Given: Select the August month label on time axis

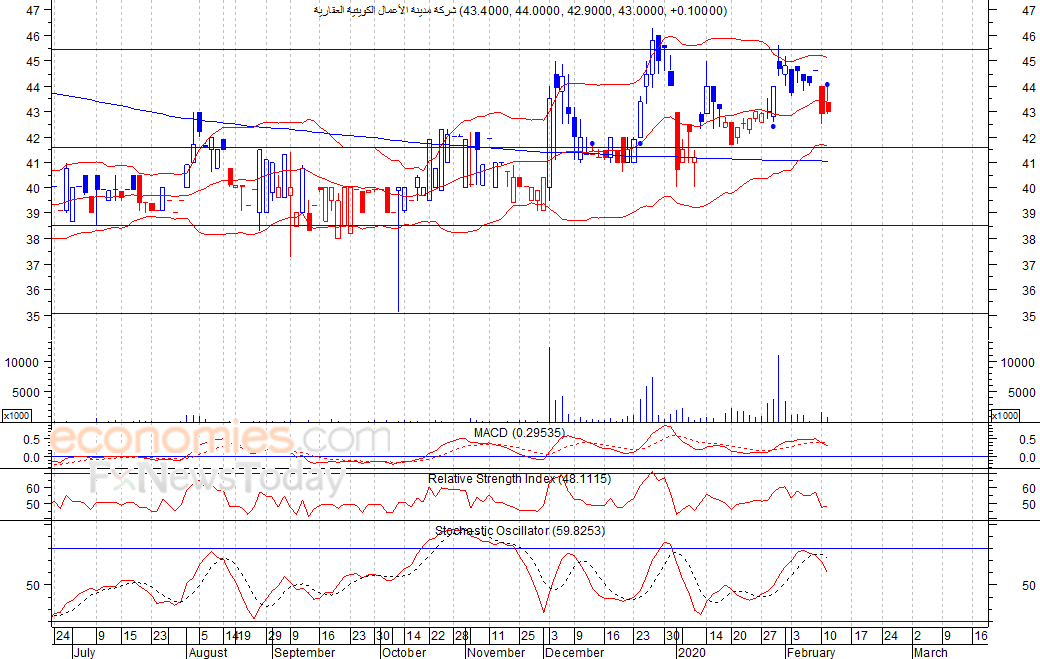Looking at the screenshot, I should [x=208, y=652].
